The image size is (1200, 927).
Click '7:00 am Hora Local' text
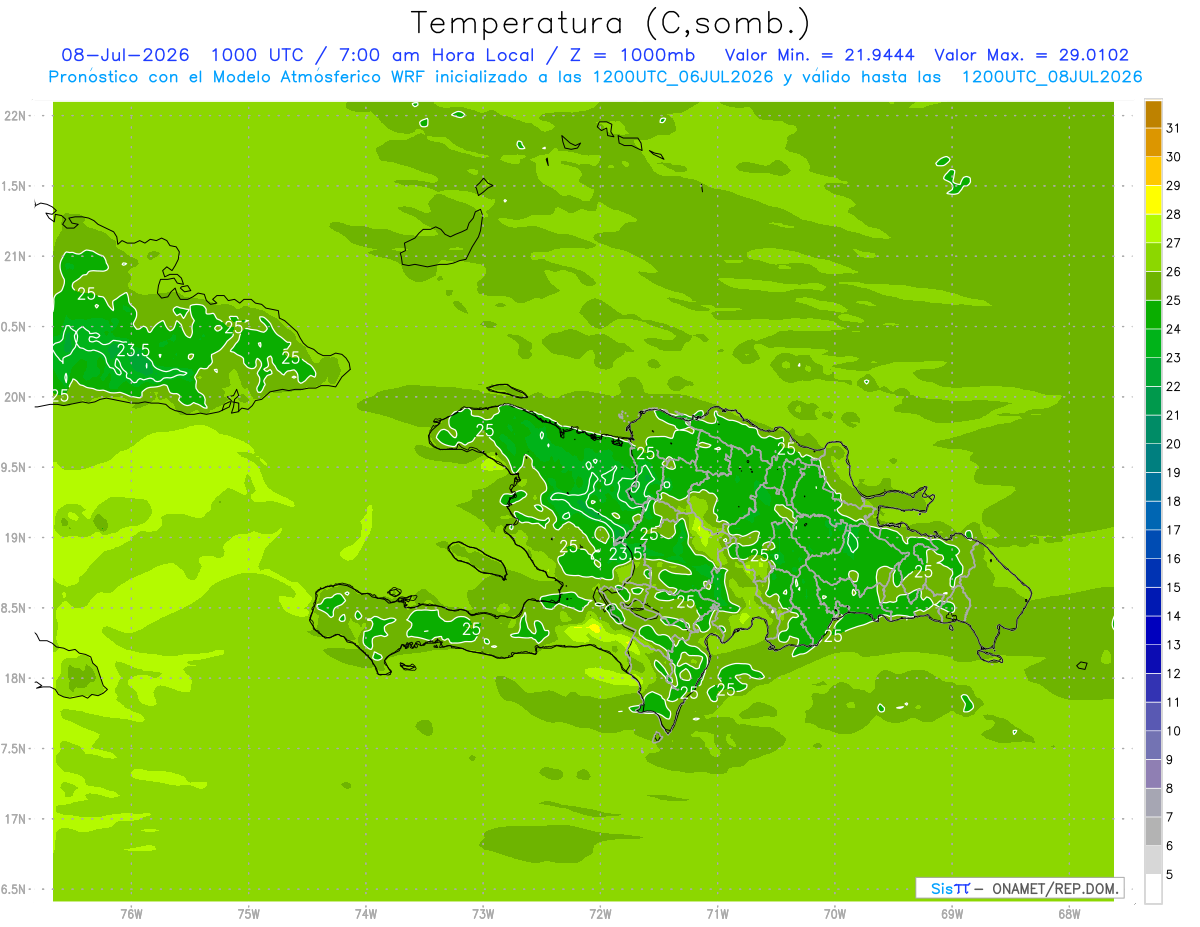click(x=438, y=55)
